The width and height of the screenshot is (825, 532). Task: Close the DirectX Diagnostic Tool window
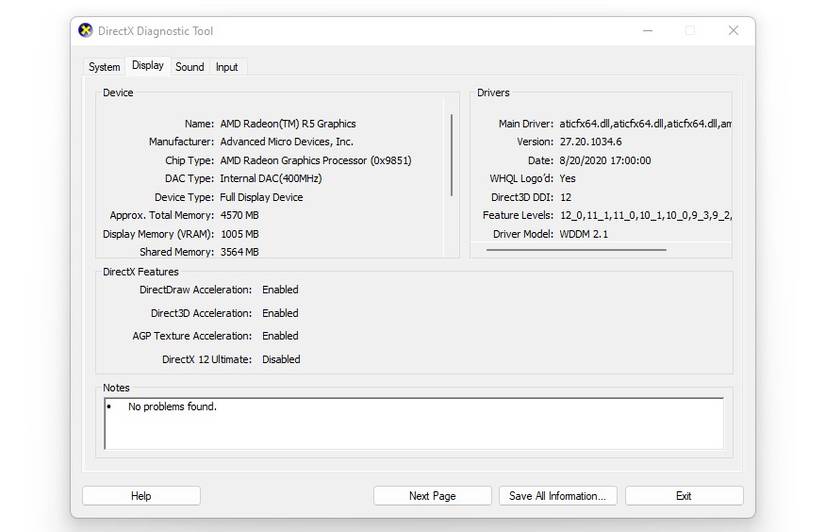point(733,31)
